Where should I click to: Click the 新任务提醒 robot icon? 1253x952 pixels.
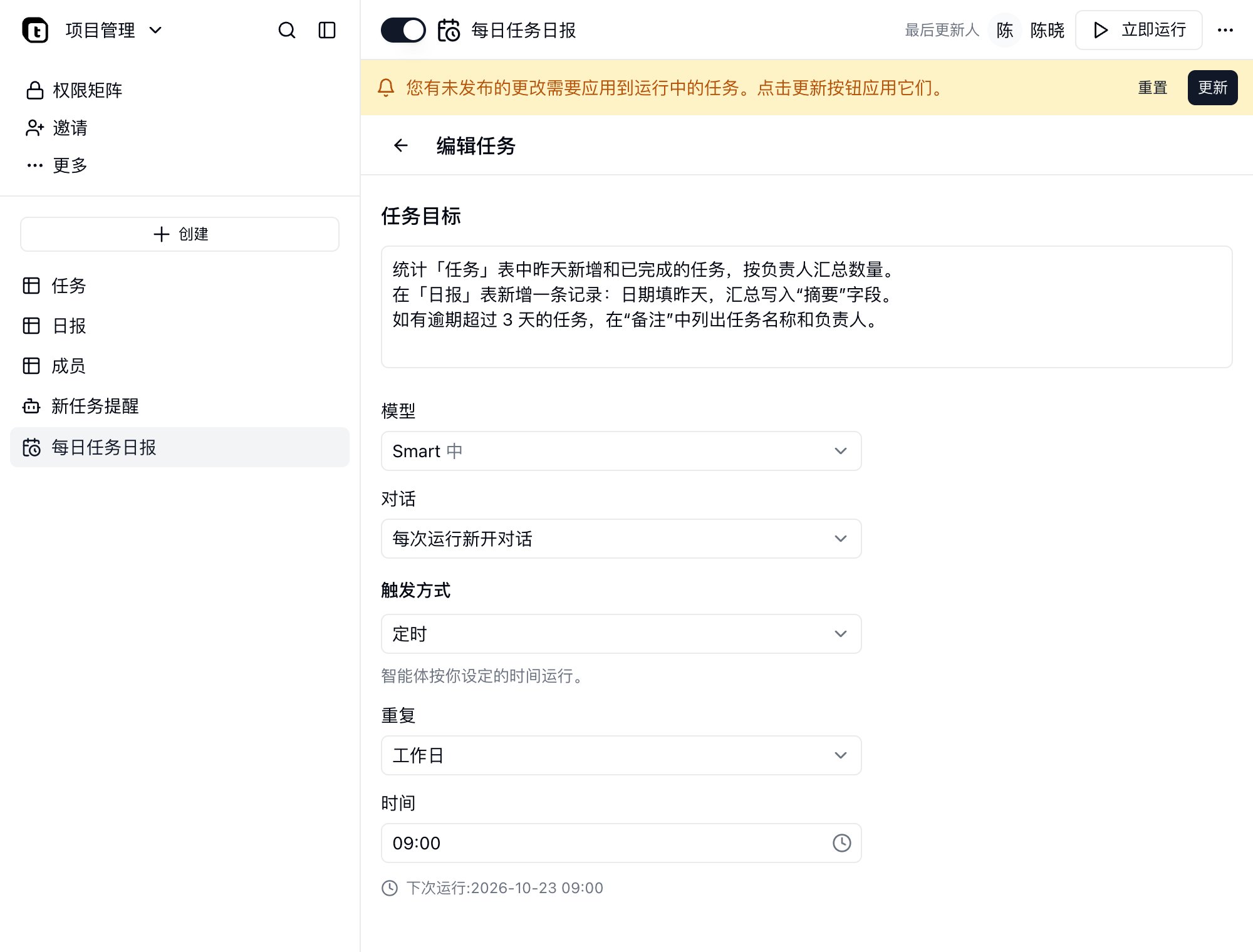[31, 406]
